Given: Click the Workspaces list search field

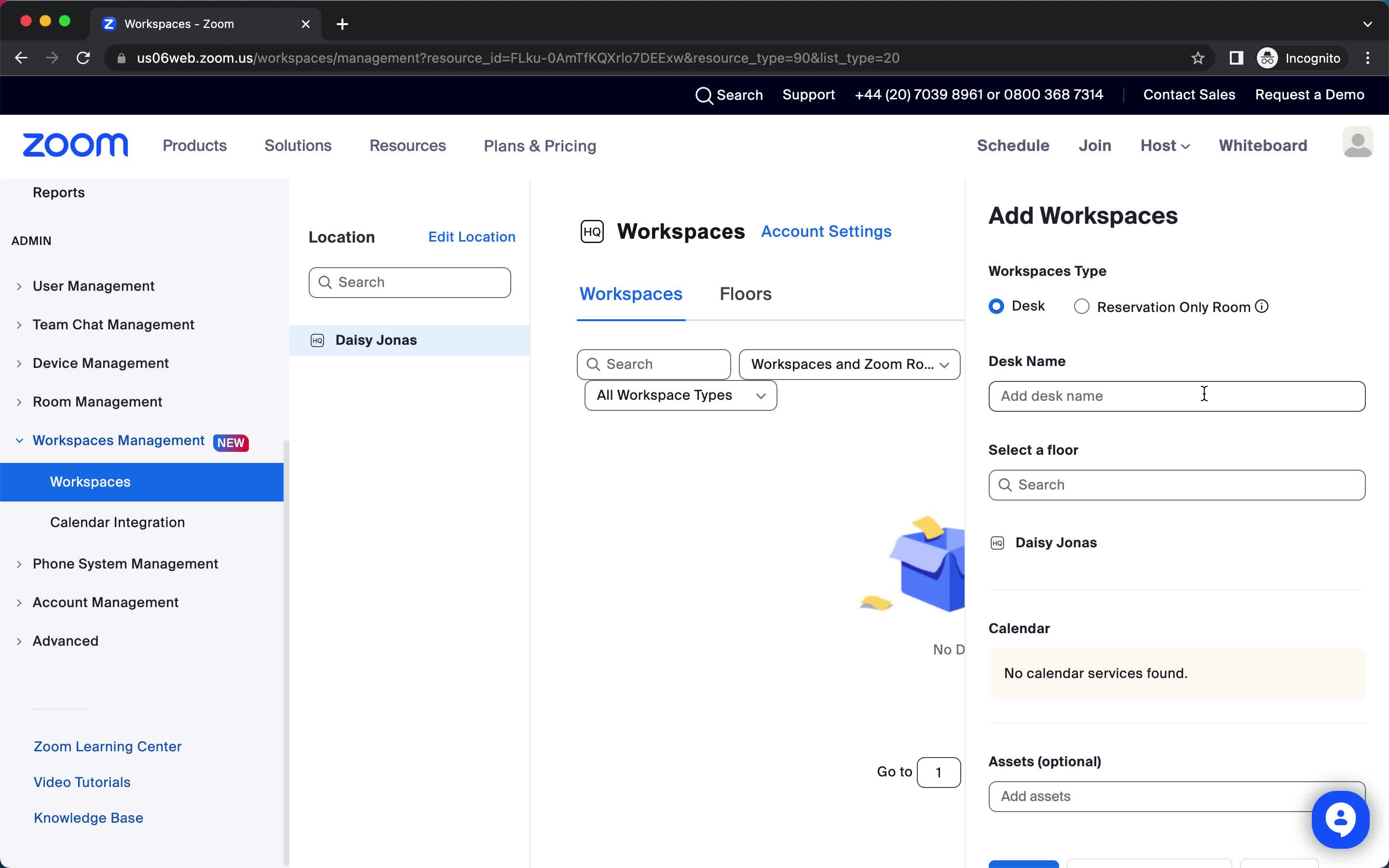Looking at the screenshot, I should pyautogui.click(x=653, y=365).
